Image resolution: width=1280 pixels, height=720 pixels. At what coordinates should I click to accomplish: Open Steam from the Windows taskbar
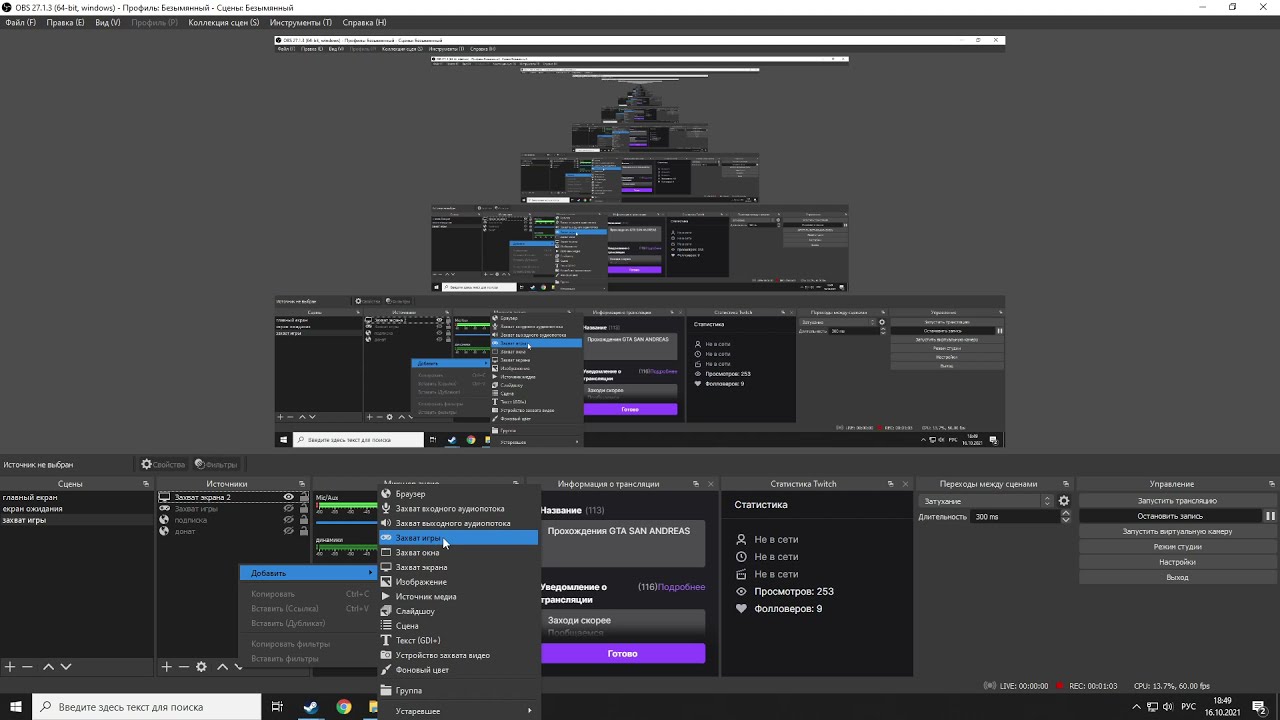point(311,707)
